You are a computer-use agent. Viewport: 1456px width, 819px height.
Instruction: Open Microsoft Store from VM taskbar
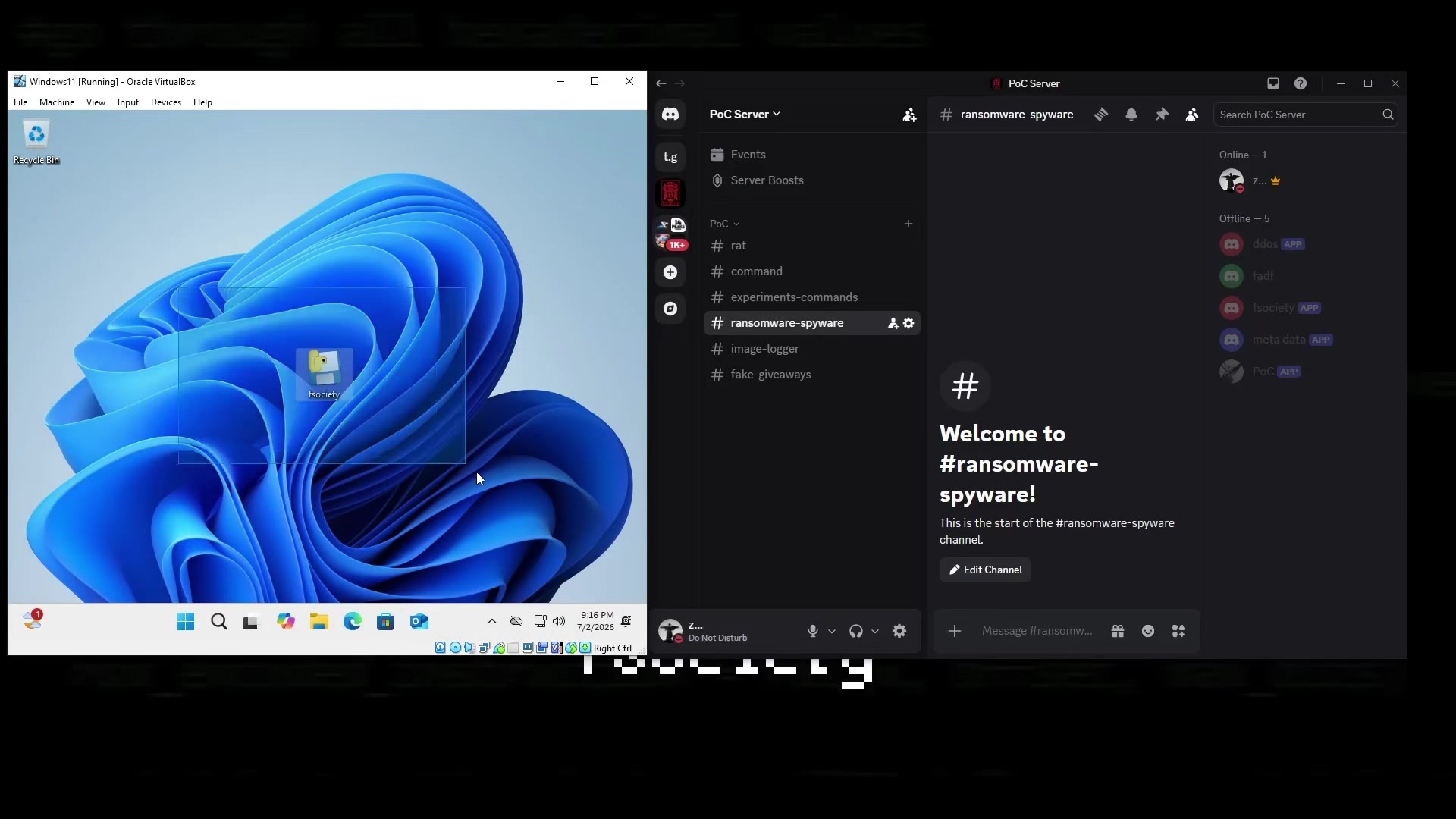tap(386, 622)
